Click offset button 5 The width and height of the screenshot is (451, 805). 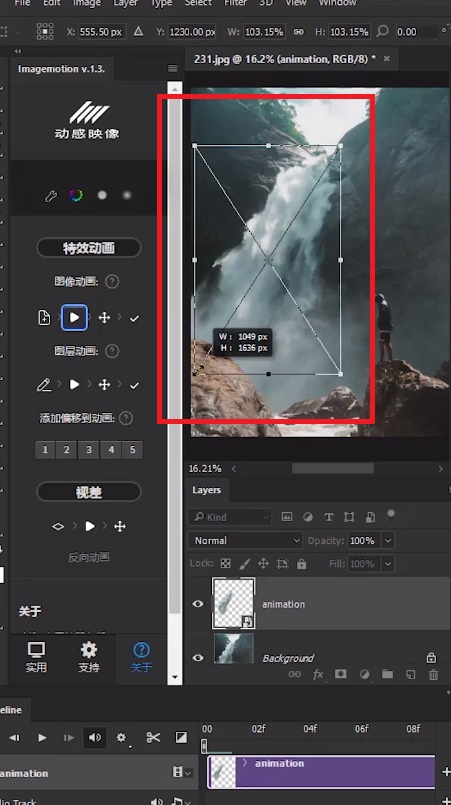[133, 450]
